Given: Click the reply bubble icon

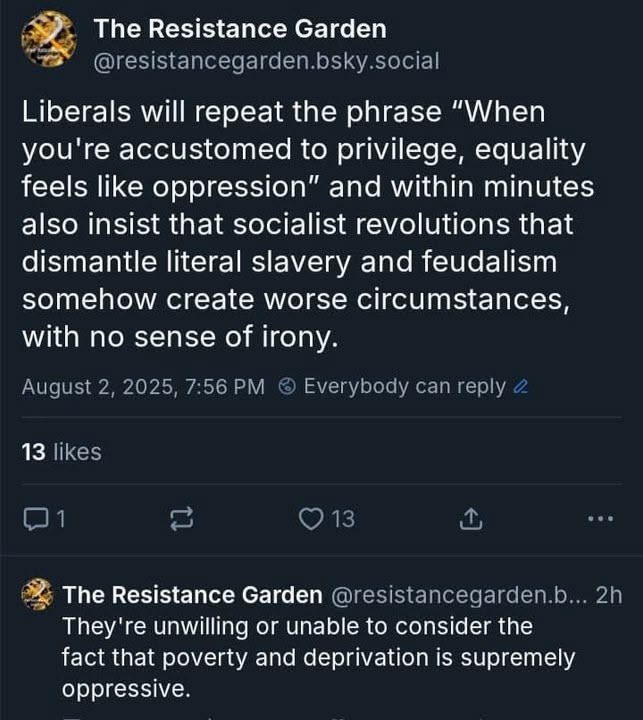Looking at the screenshot, I should (35, 519).
